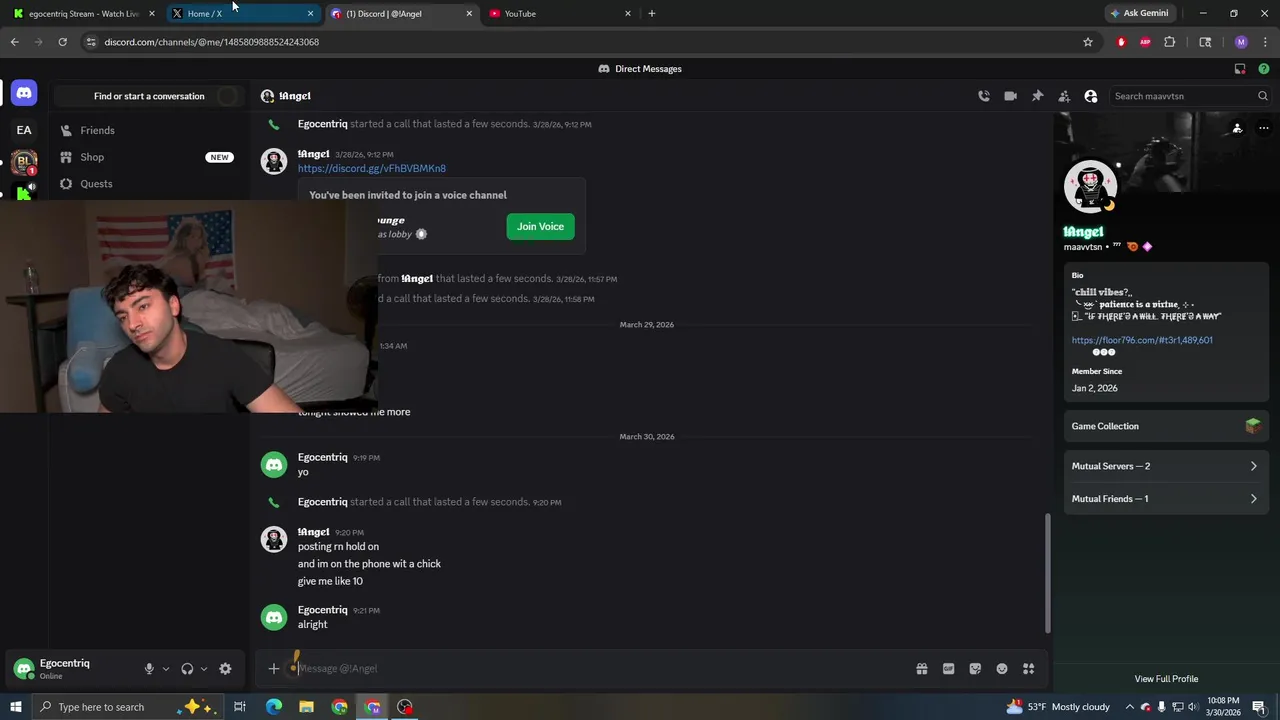1280x720 pixels.
Task: Open the Game Collection section
Action: pyautogui.click(x=1166, y=426)
